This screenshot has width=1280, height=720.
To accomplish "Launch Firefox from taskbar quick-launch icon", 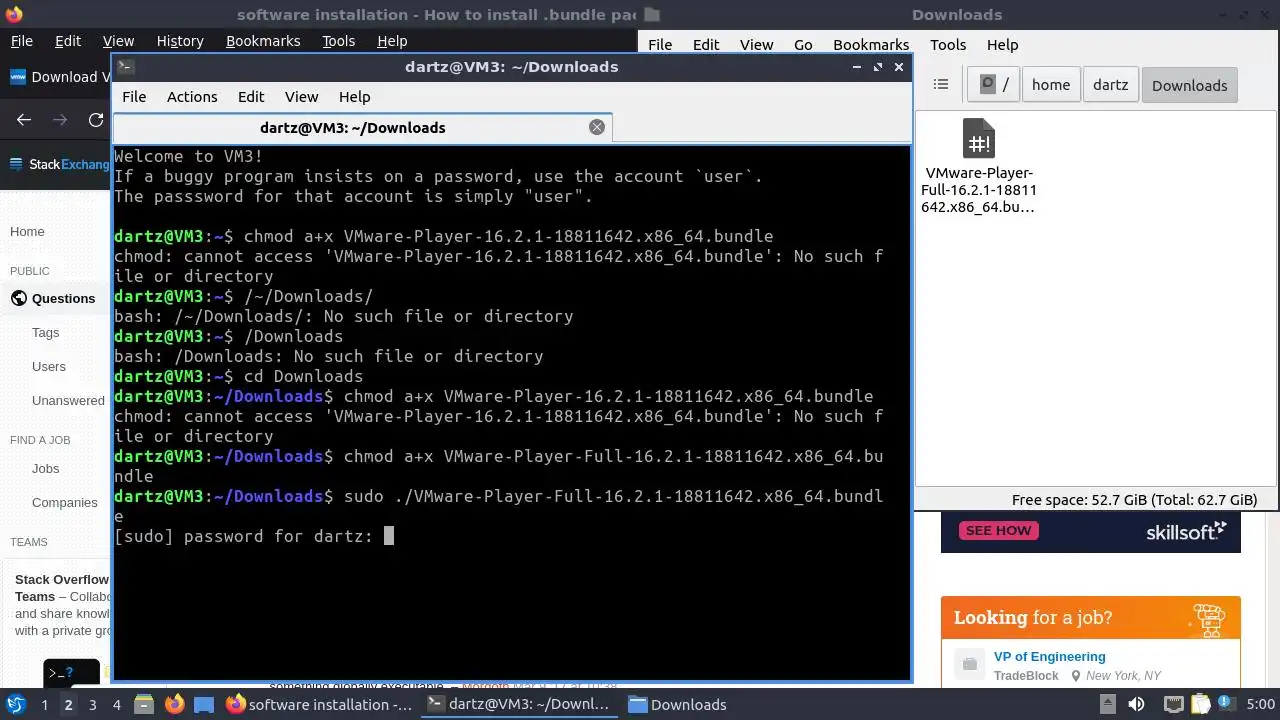I will [x=174, y=704].
